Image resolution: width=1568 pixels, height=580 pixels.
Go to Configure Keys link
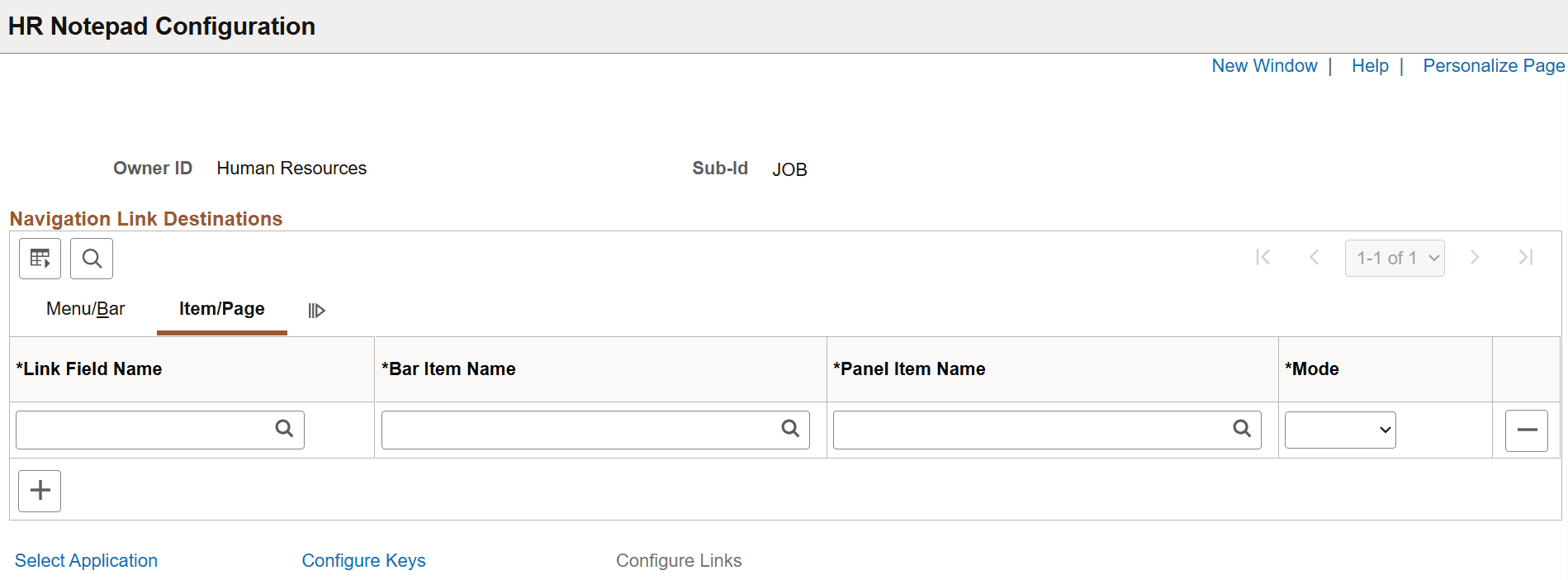coord(363,561)
